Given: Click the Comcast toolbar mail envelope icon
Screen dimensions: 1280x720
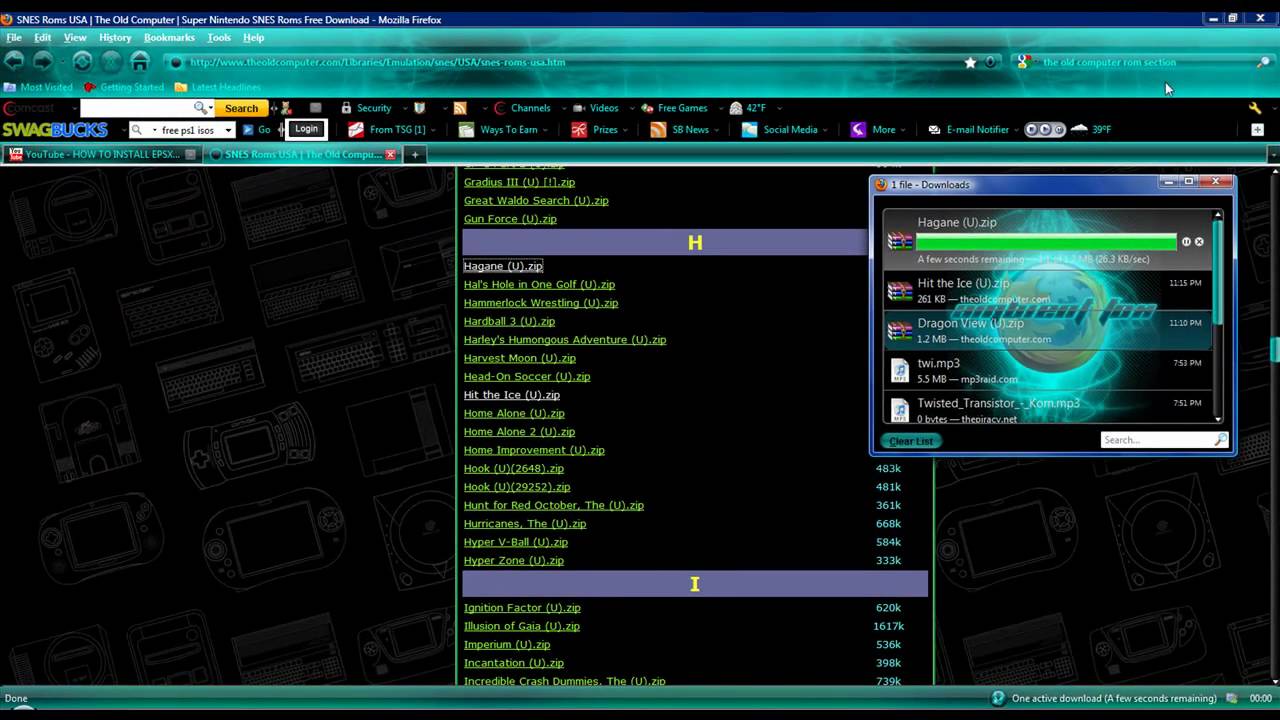Looking at the screenshot, I should pos(316,108).
